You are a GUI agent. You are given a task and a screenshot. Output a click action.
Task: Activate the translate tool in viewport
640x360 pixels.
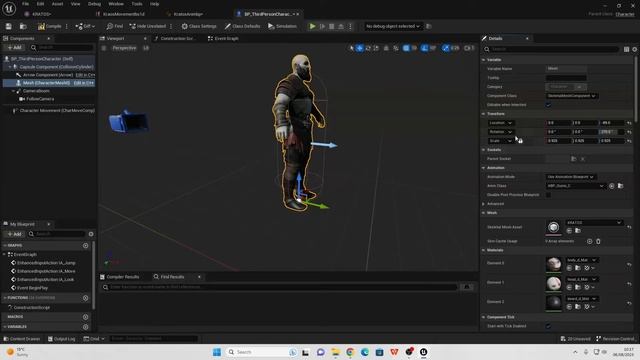(360, 48)
